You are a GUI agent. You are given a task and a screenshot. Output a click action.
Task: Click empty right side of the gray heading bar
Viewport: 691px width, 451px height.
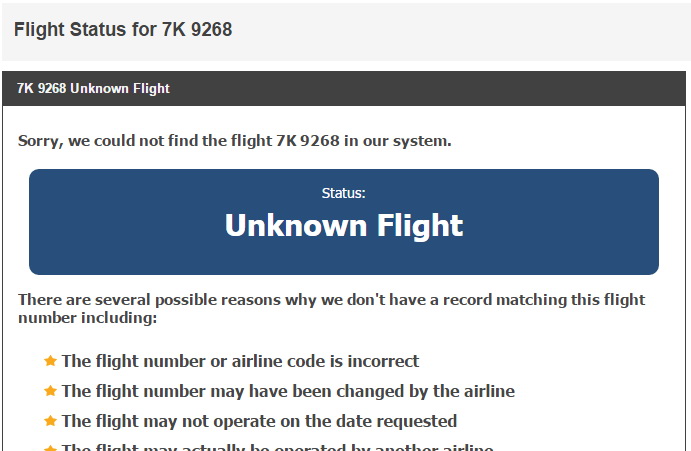(x=500, y=30)
